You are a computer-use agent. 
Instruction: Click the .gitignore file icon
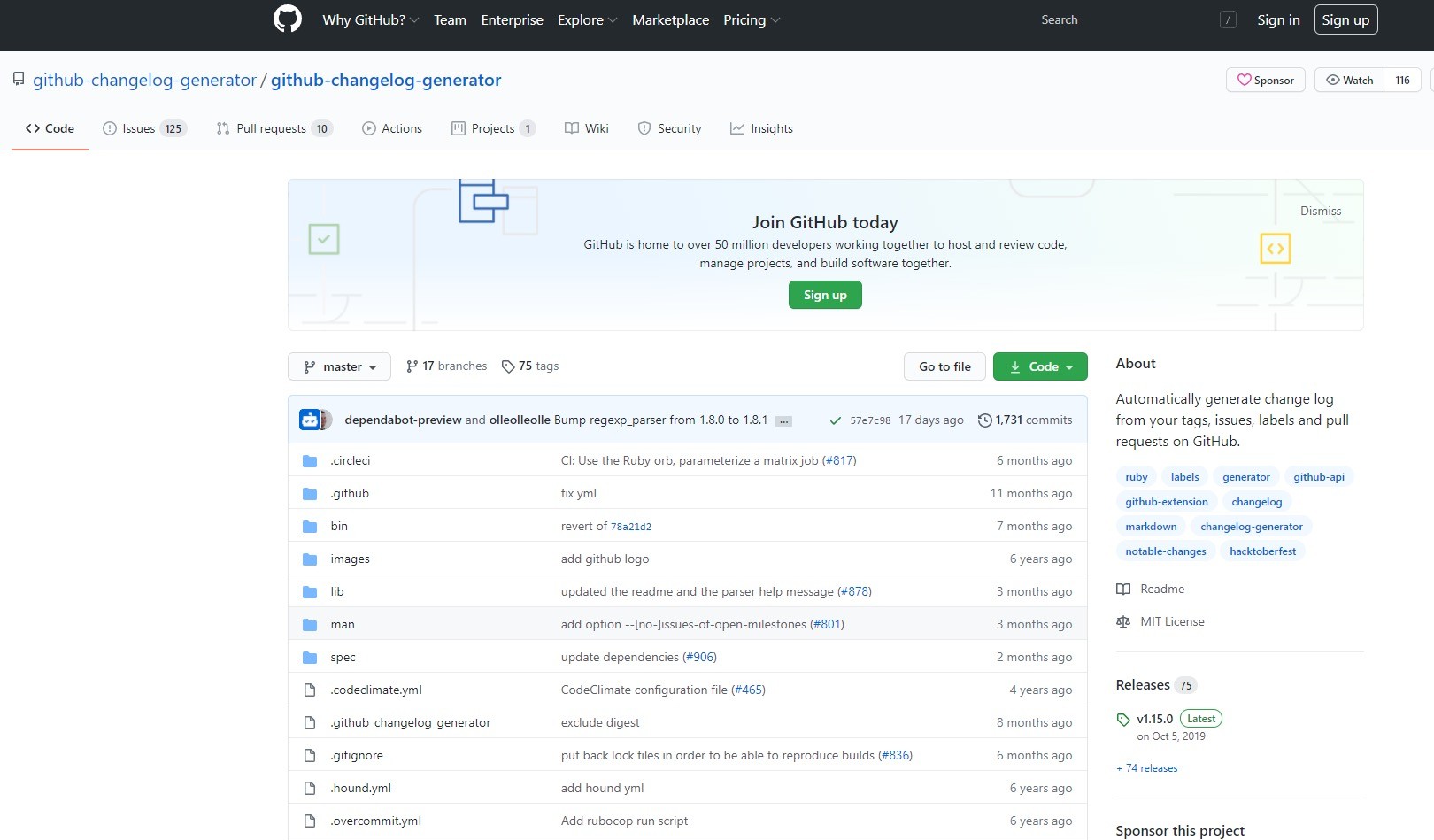310,756
